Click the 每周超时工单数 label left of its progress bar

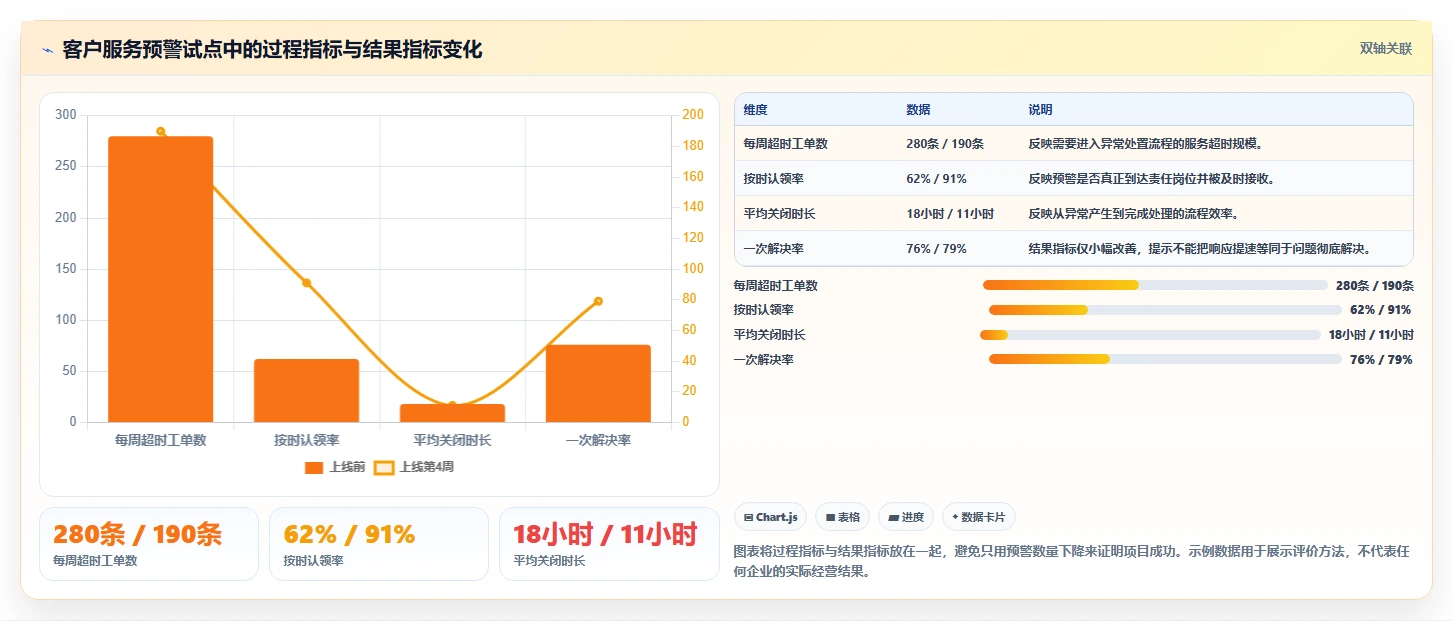(775, 286)
